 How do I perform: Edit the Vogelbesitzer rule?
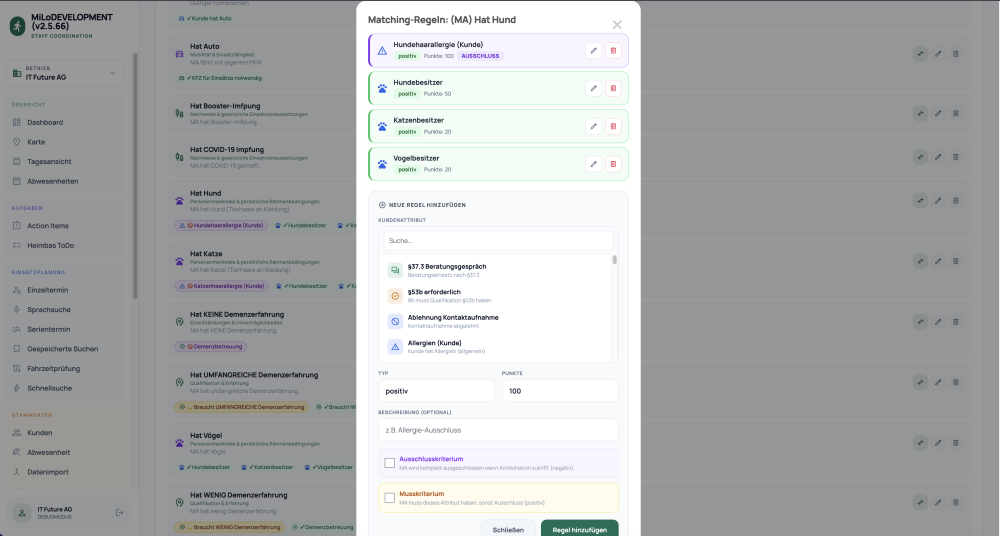coord(593,164)
